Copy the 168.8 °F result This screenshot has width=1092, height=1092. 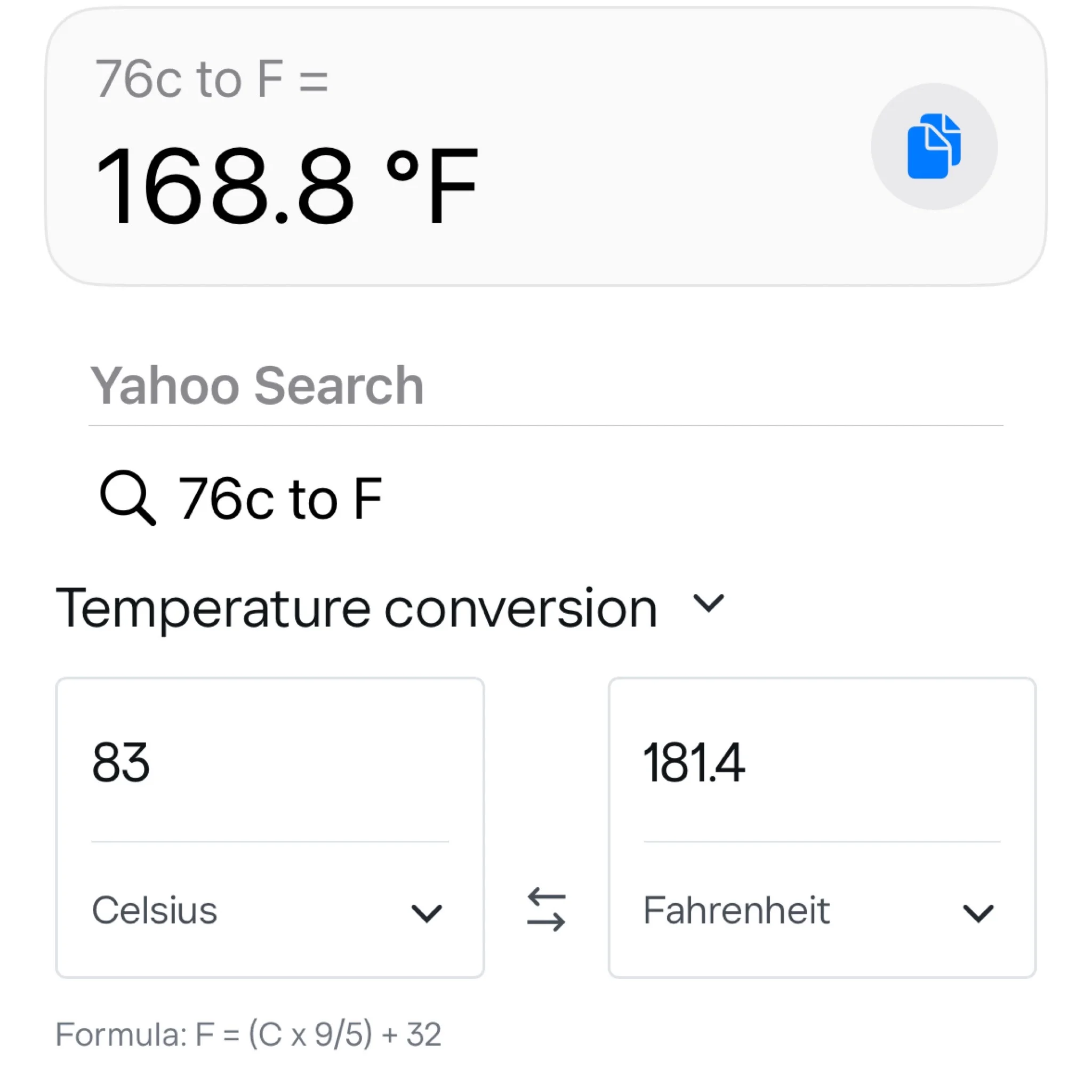pos(934,147)
